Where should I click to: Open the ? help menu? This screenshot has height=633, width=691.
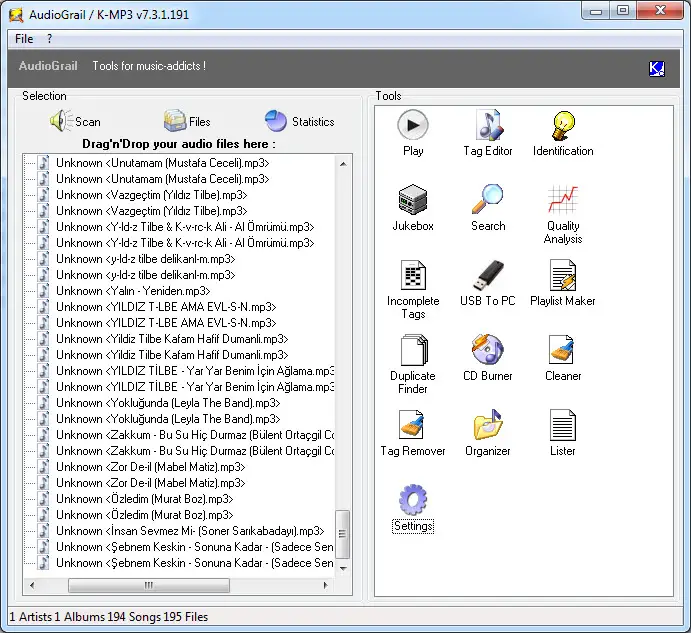49,39
